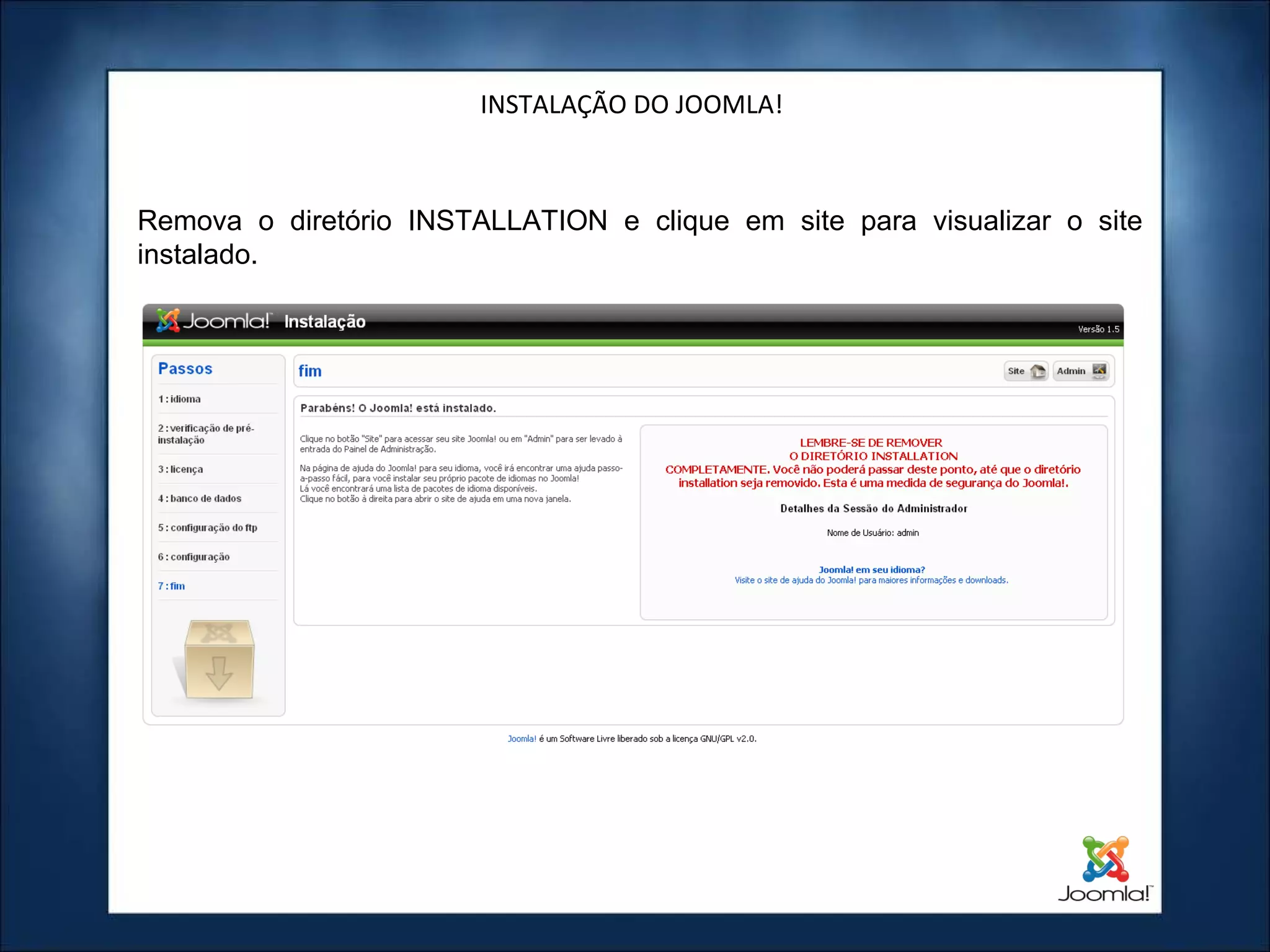This screenshot has height=952, width=1270.
Task: Select step '4 : banco de dados'
Action: [x=200, y=498]
